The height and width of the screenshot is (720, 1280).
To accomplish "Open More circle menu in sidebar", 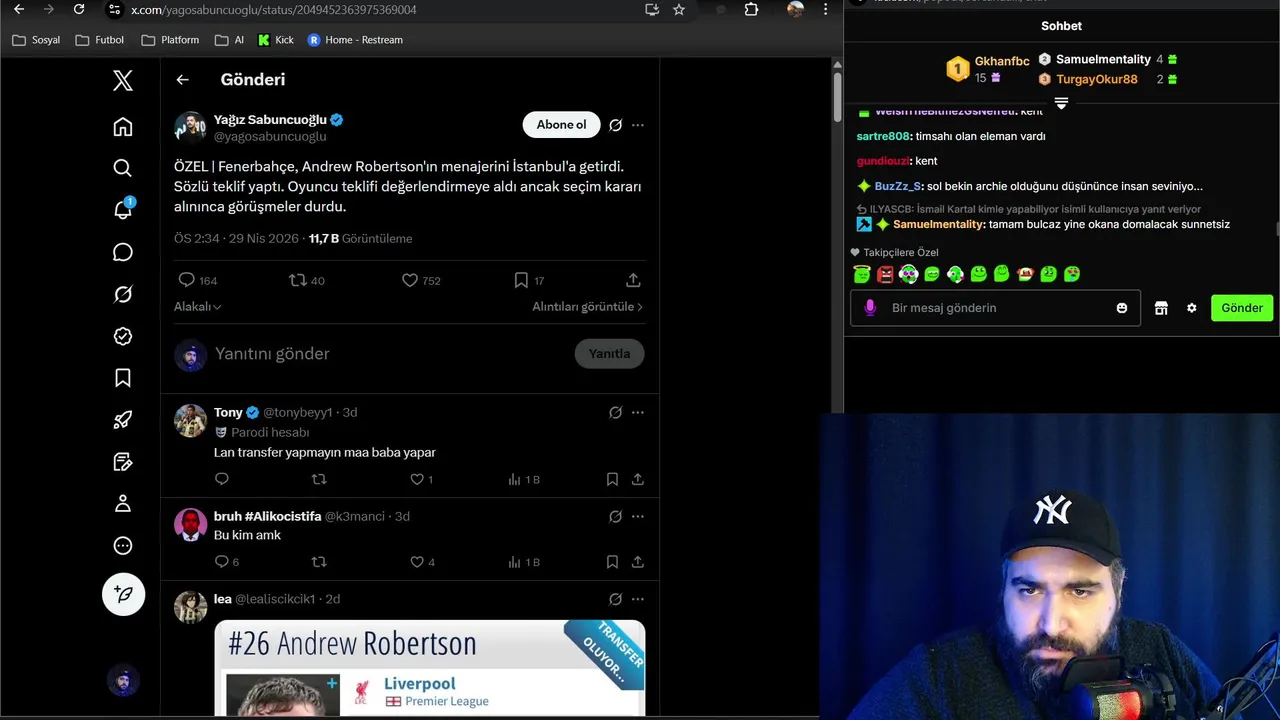I will 123,546.
